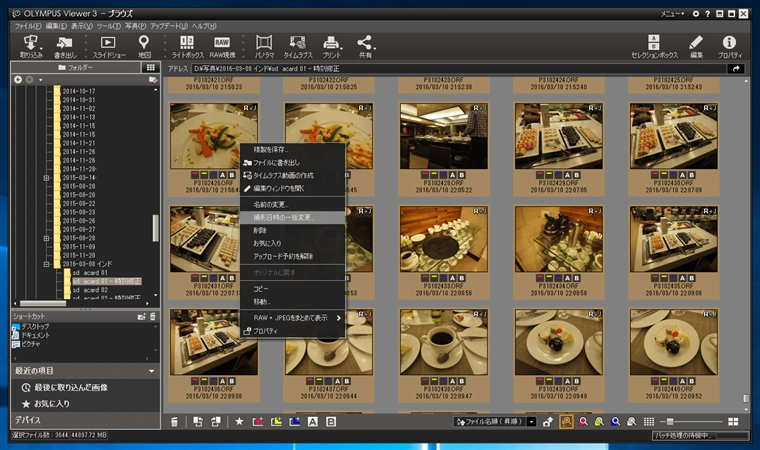Select the P3102433.ORF coffee cups thumbnail

pyautogui.click(x=443, y=239)
